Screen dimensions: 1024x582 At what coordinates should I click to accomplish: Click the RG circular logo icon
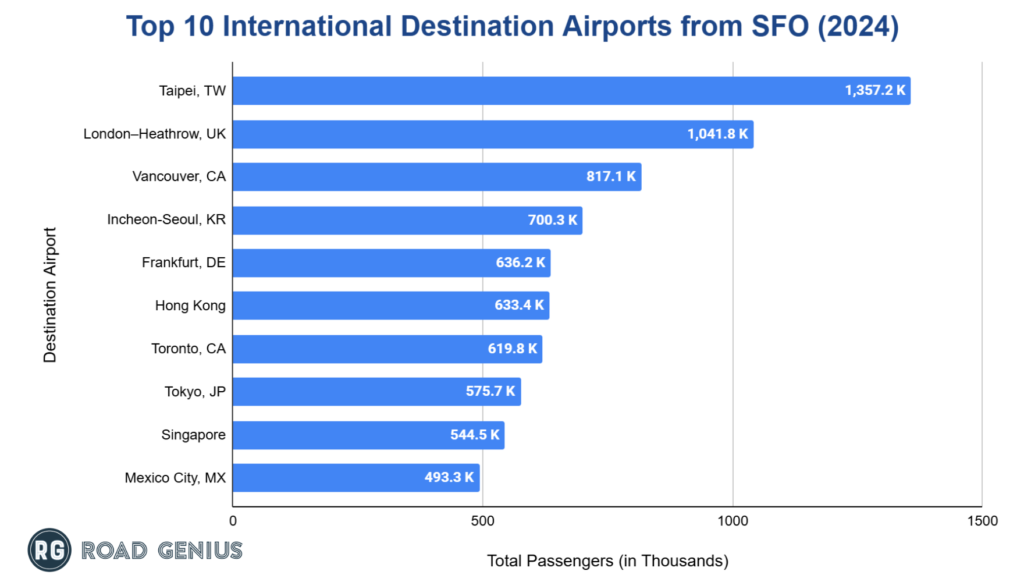pos(49,550)
